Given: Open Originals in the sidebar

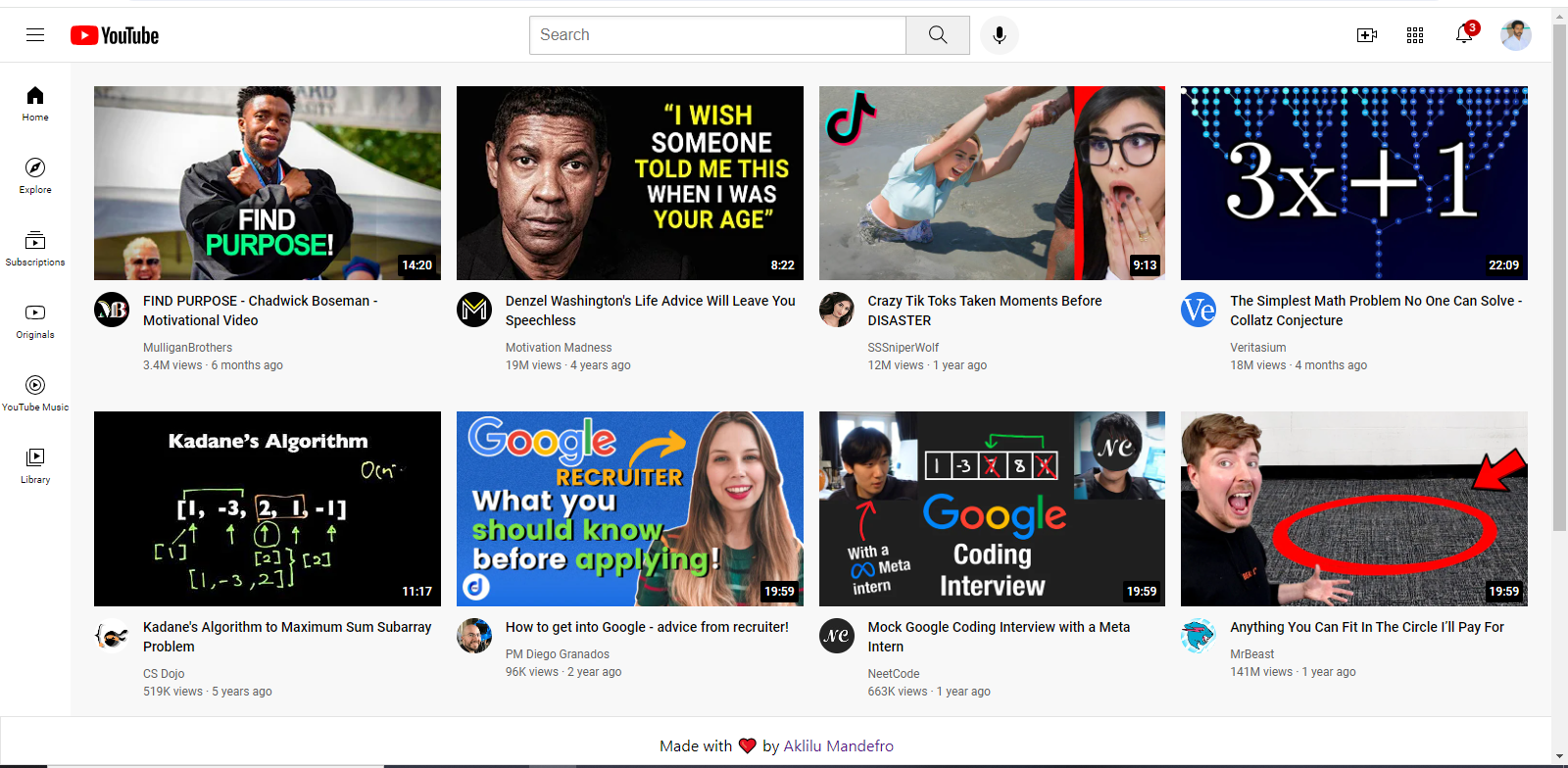Looking at the screenshot, I should click(x=35, y=320).
